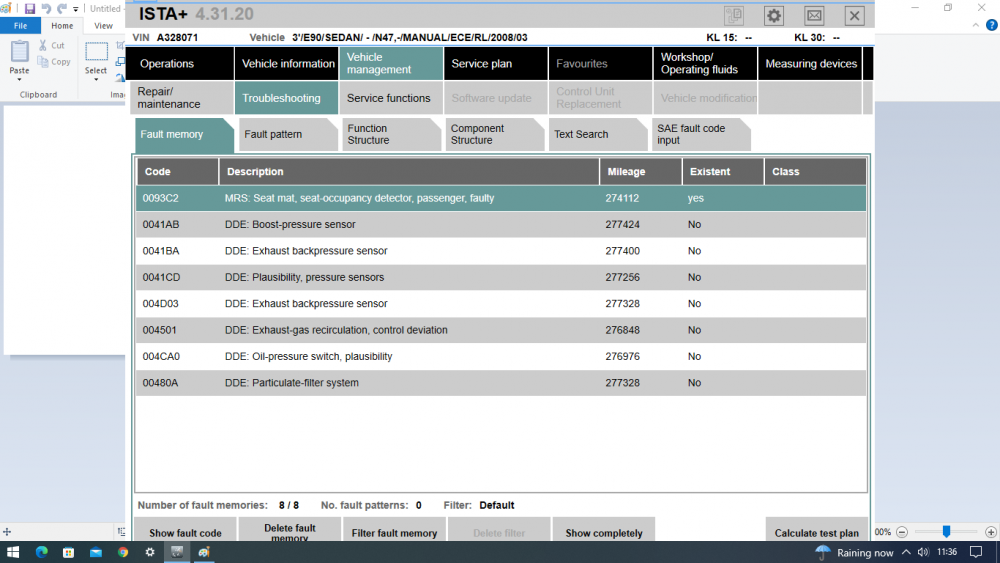Click the Paint save icon
Viewport: 1000px width, 563px height.
click(x=29, y=8)
